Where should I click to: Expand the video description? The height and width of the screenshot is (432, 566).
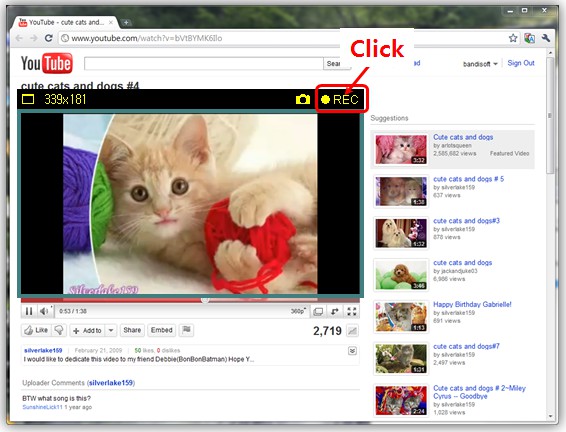tap(352, 350)
